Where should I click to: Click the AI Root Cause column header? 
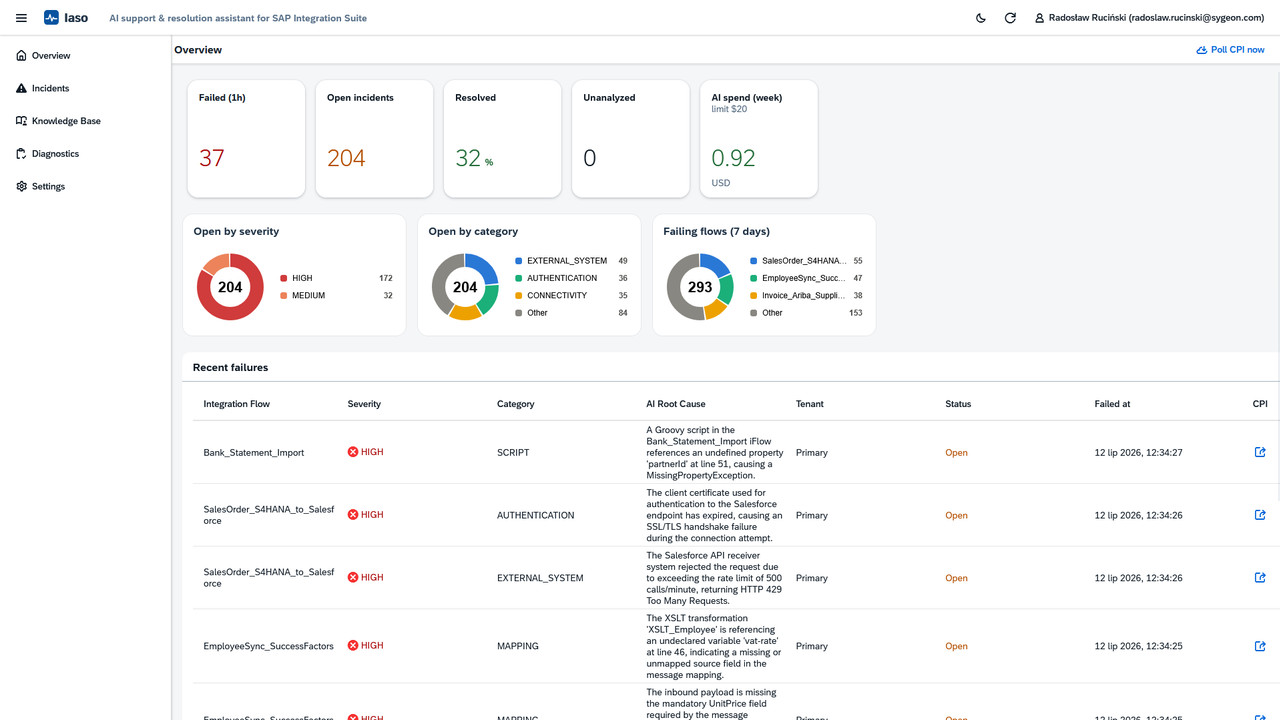click(x=676, y=404)
